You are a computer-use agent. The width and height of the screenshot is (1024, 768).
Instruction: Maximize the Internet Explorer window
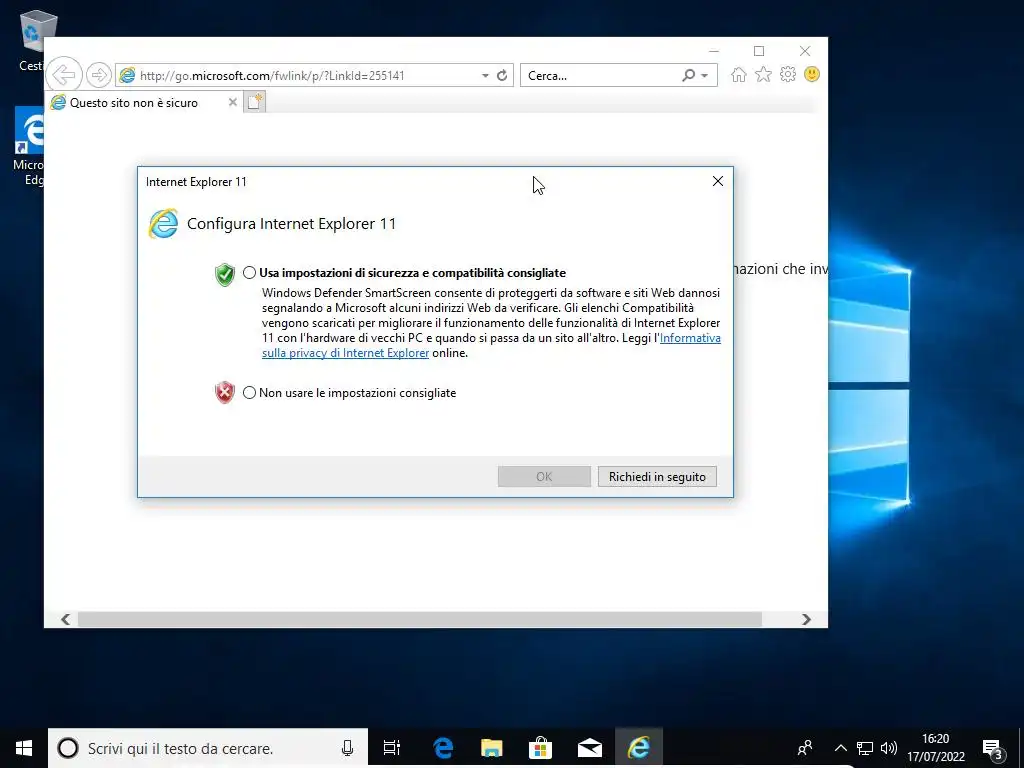click(759, 51)
